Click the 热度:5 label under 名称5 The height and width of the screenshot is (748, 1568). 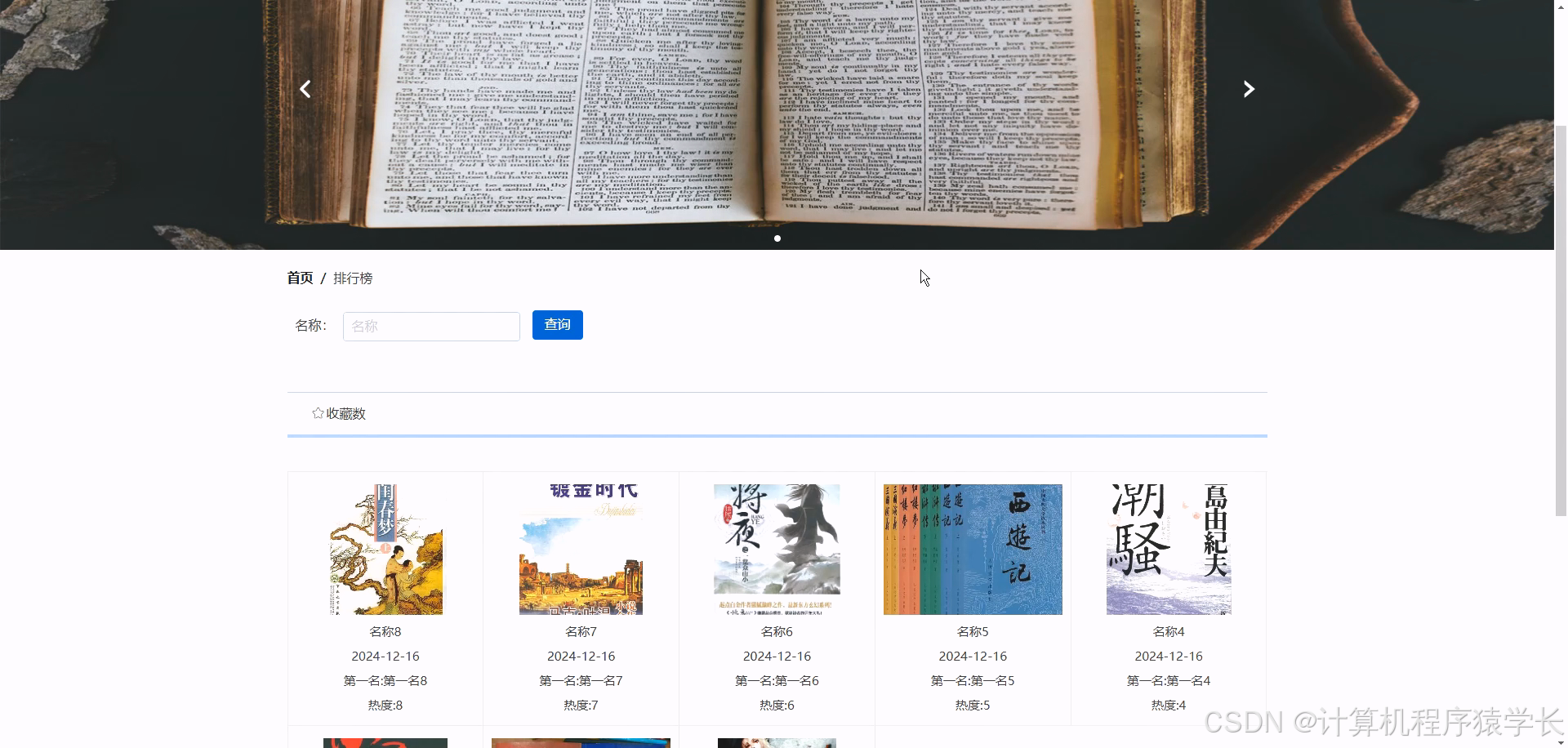click(973, 705)
